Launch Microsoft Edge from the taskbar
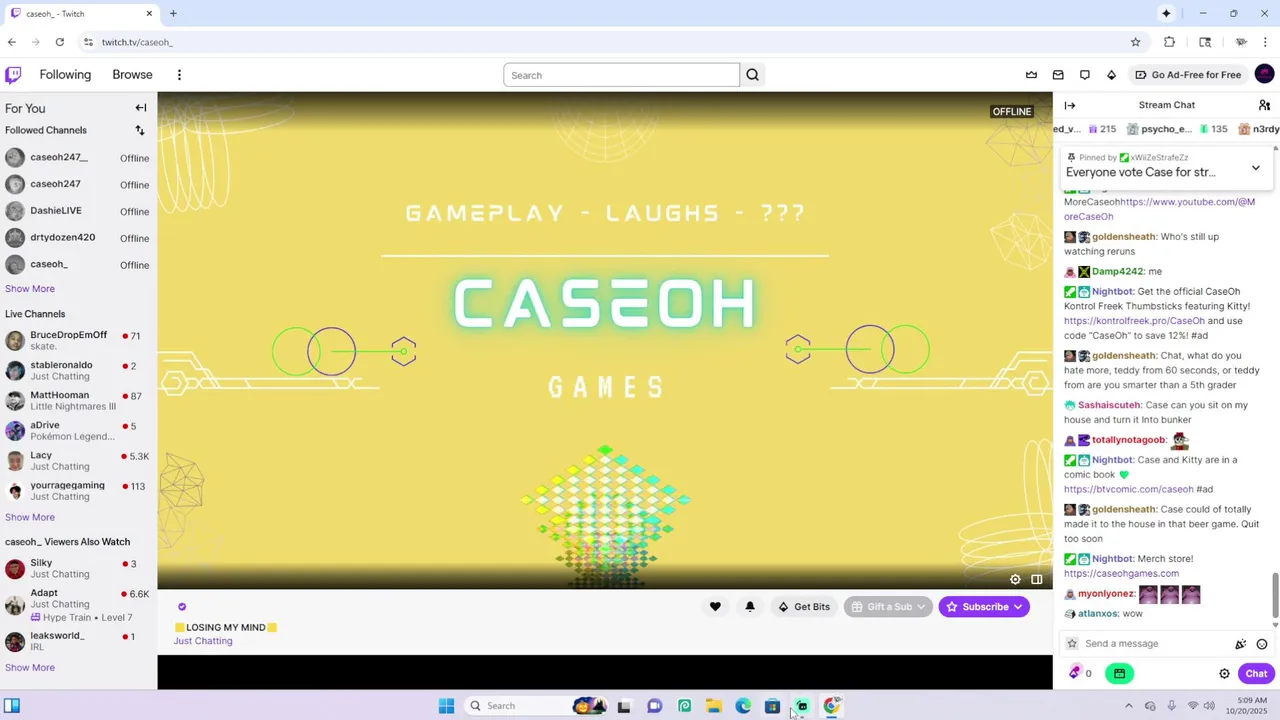This screenshot has width=1280, height=720. coord(743,706)
